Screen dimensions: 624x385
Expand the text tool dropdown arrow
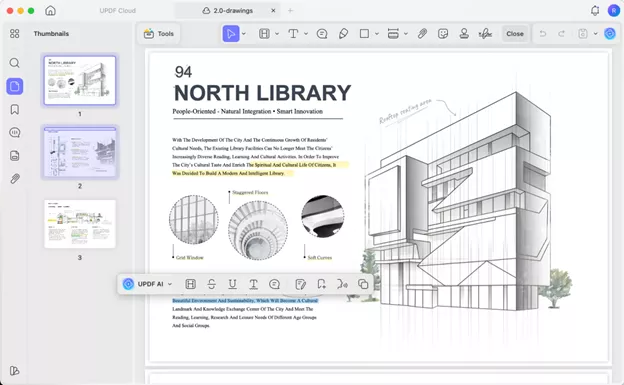coord(306,34)
